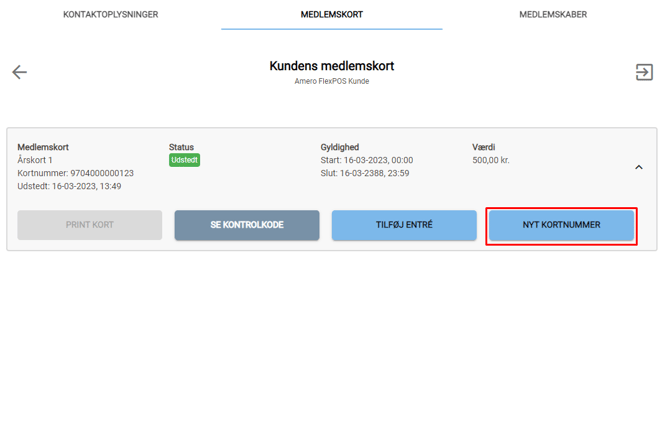Click the exit icon at top right
Viewport: 670px width, 446px height.
[644, 72]
